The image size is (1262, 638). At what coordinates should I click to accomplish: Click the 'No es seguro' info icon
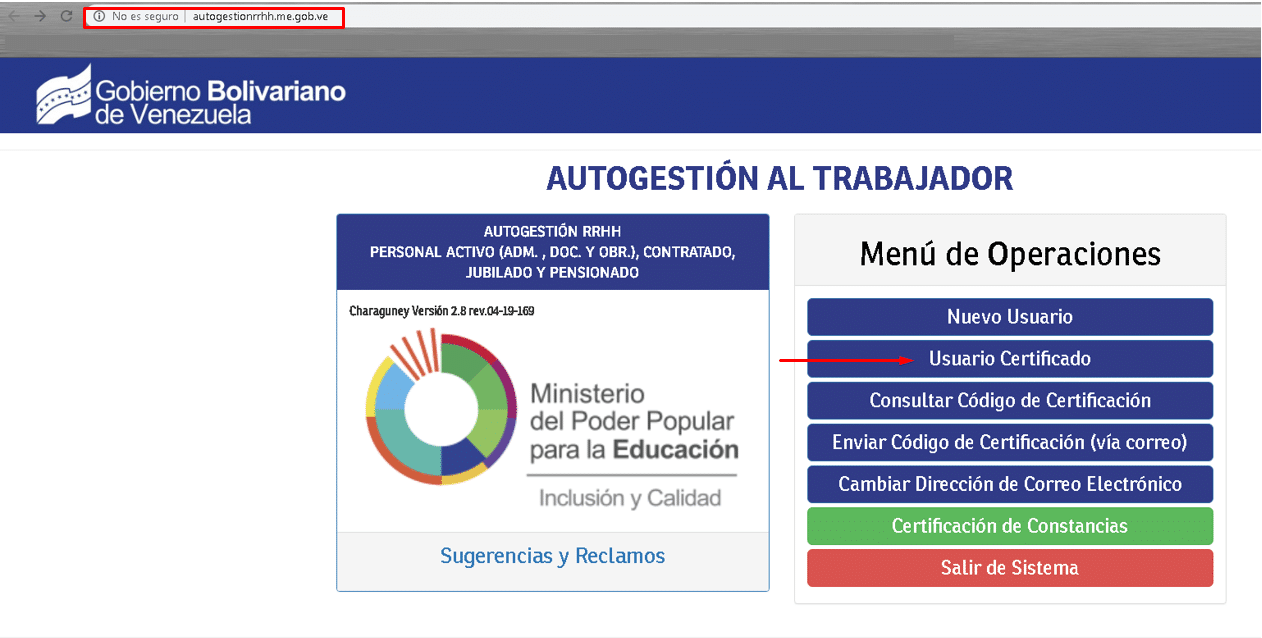click(99, 17)
